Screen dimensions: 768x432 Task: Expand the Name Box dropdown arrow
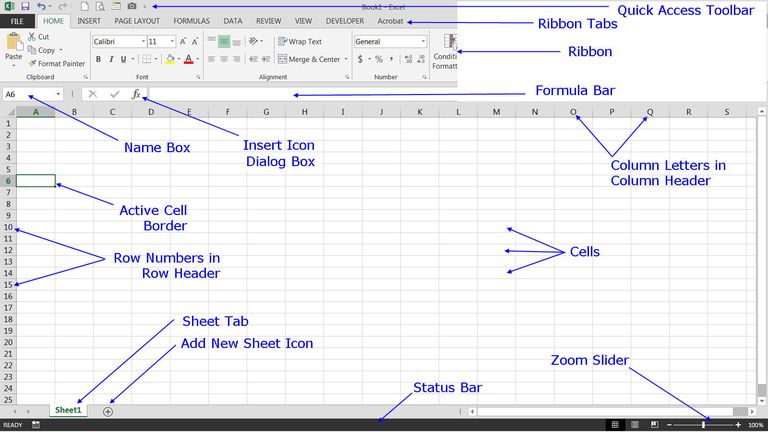(x=58, y=94)
